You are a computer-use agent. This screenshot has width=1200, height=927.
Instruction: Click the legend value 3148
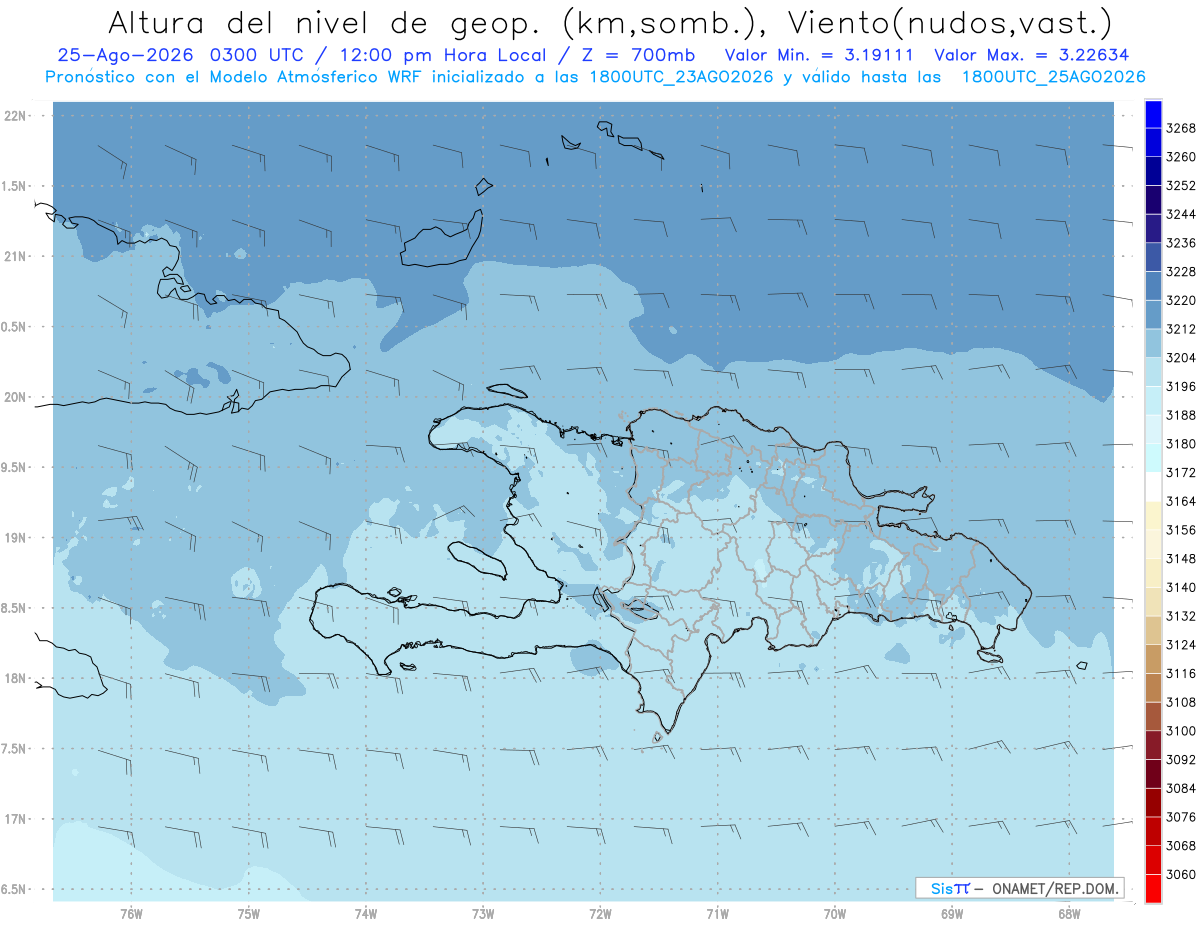point(1181,558)
